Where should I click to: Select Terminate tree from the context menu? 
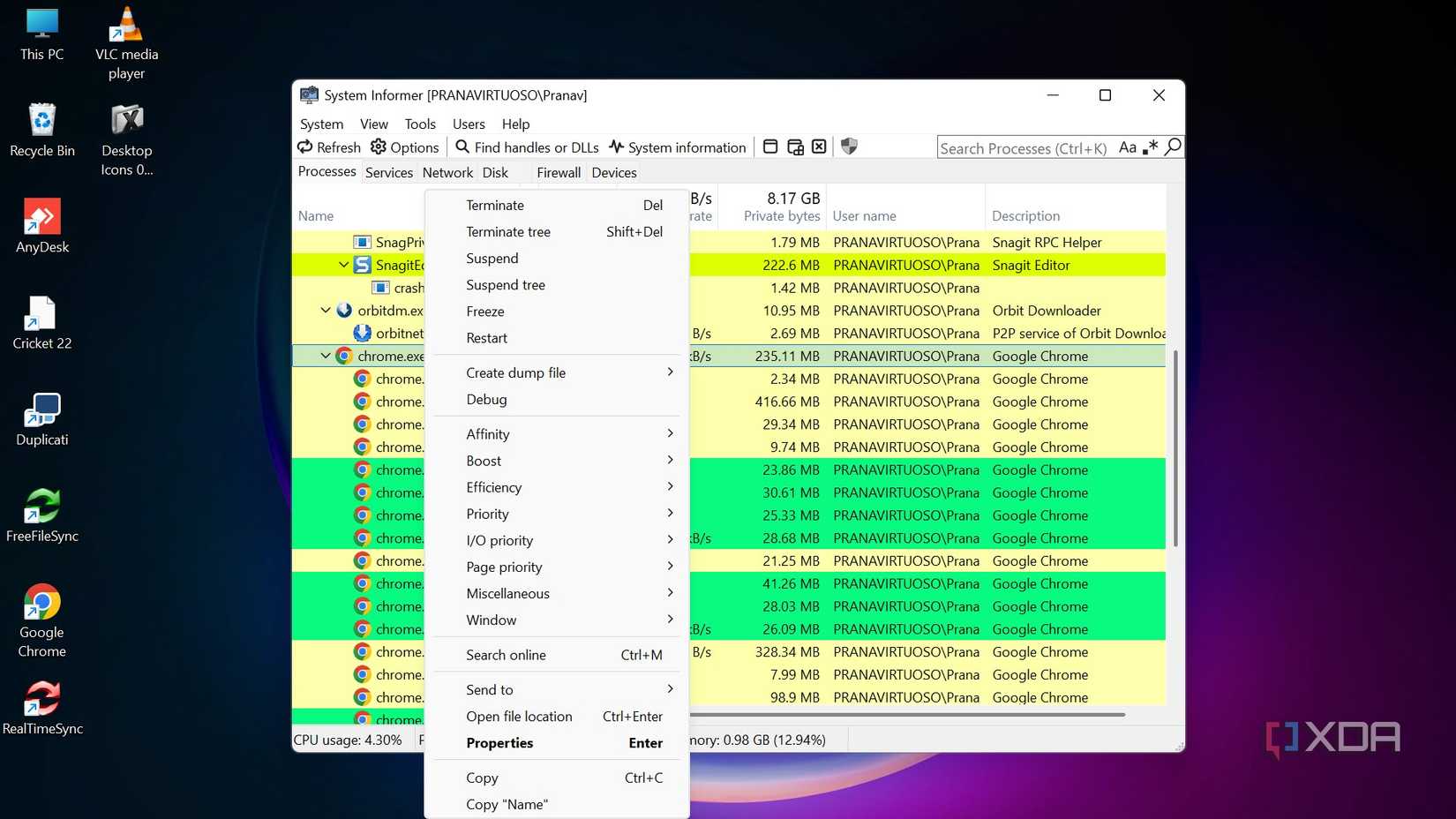(x=508, y=231)
